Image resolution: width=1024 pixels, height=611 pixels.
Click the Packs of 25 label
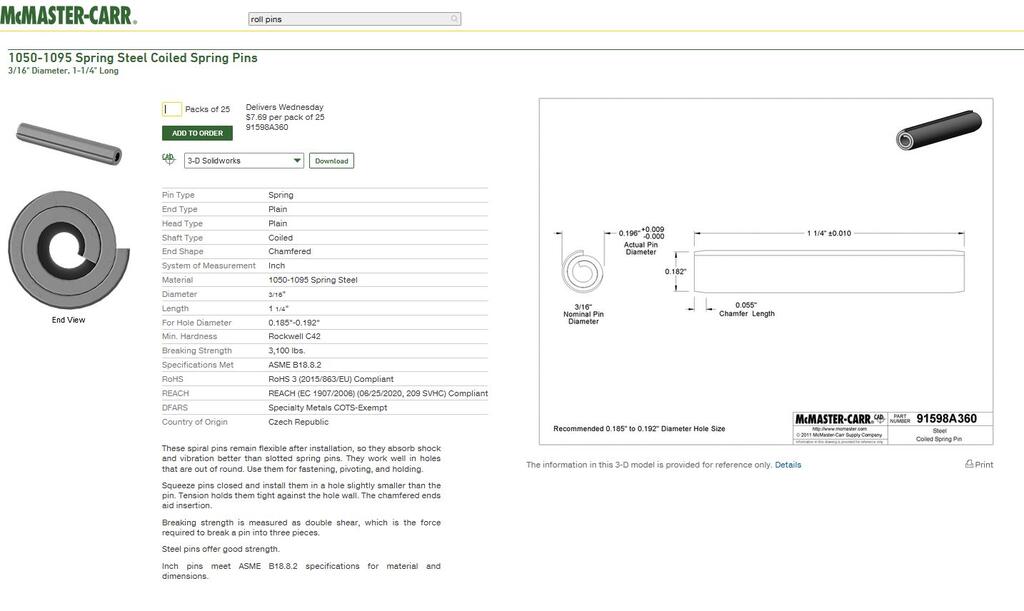click(x=207, y=109)
